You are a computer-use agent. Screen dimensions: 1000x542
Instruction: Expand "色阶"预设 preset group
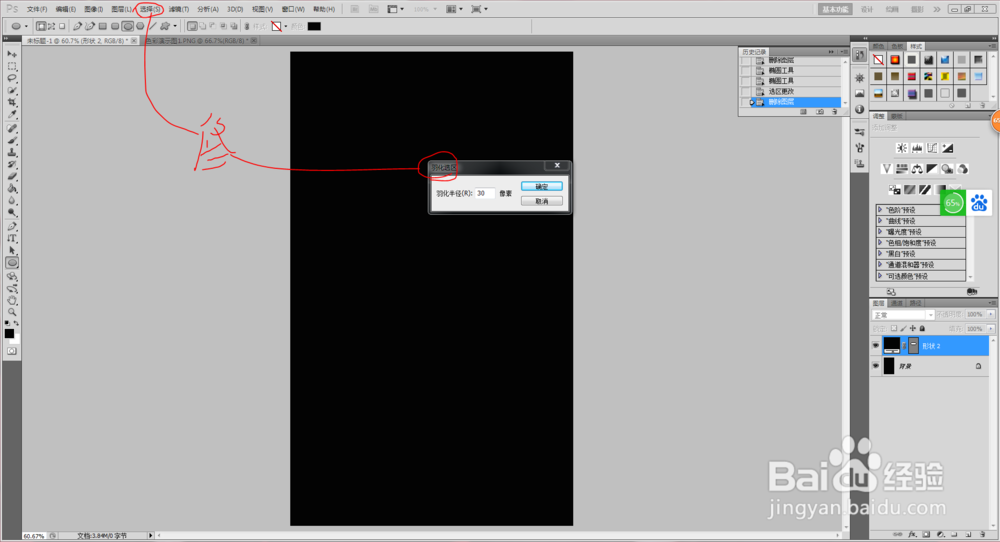[880, 209]
